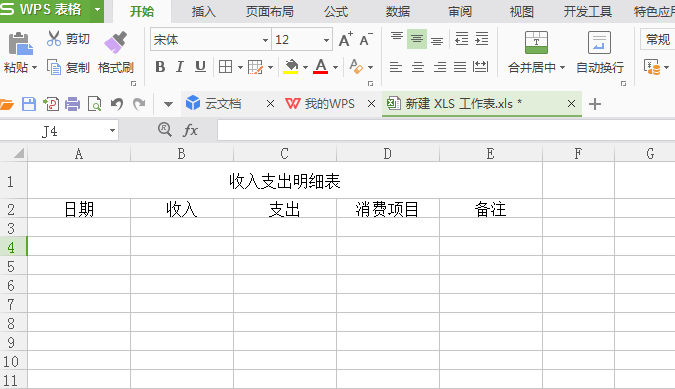Open the 审阅 ribbon tab
The image size is (675, 389).
460,12
